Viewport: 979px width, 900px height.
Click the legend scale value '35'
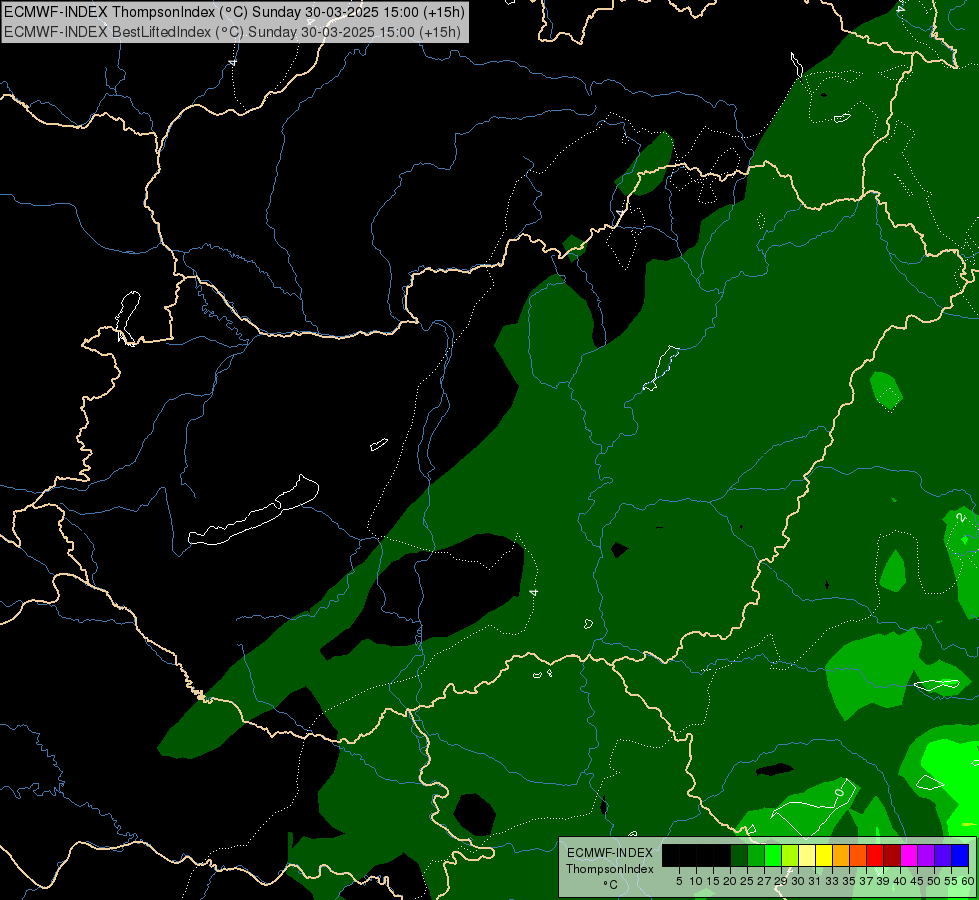pos(849,881)
